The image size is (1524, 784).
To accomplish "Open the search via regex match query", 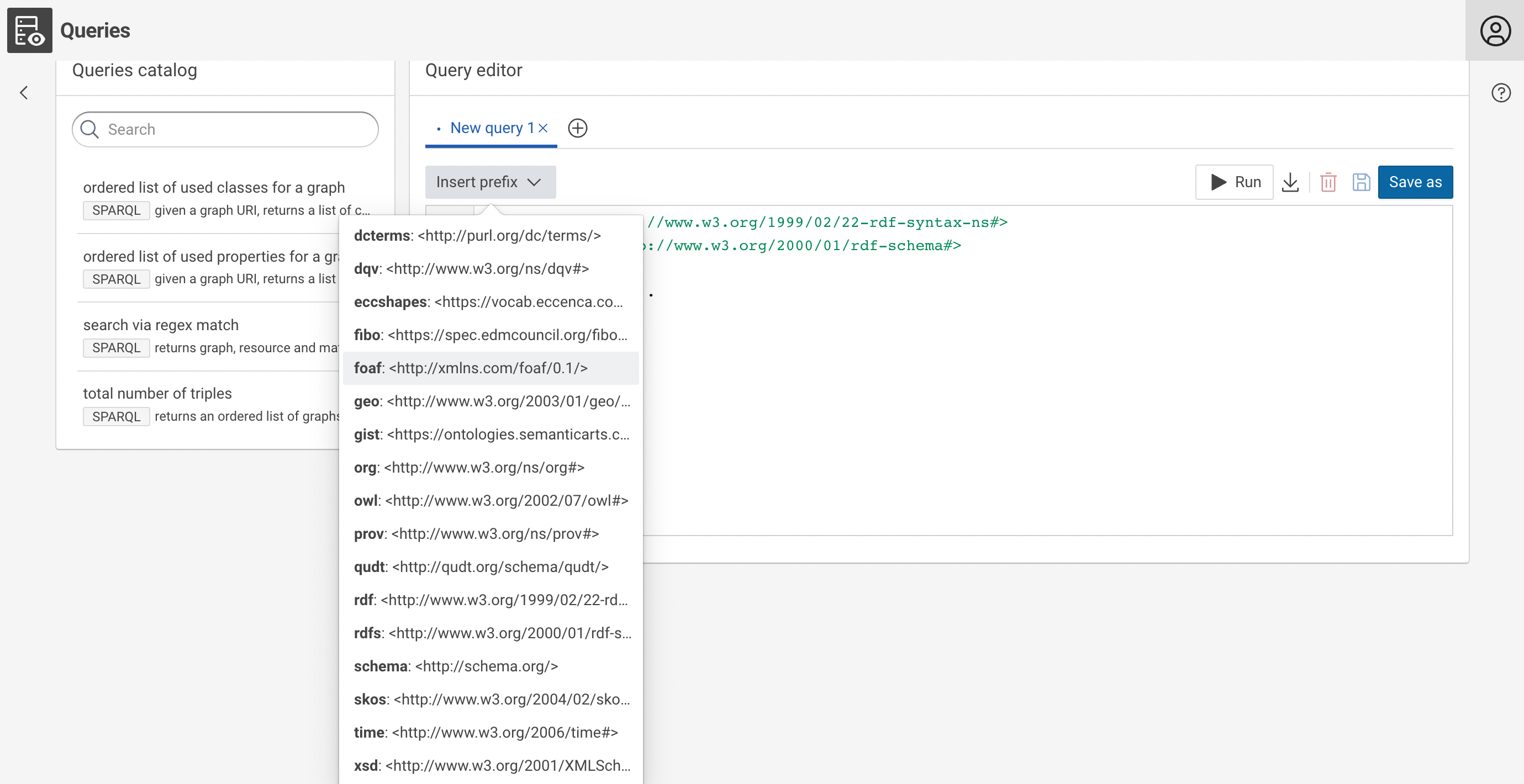I will coord(161,325).
